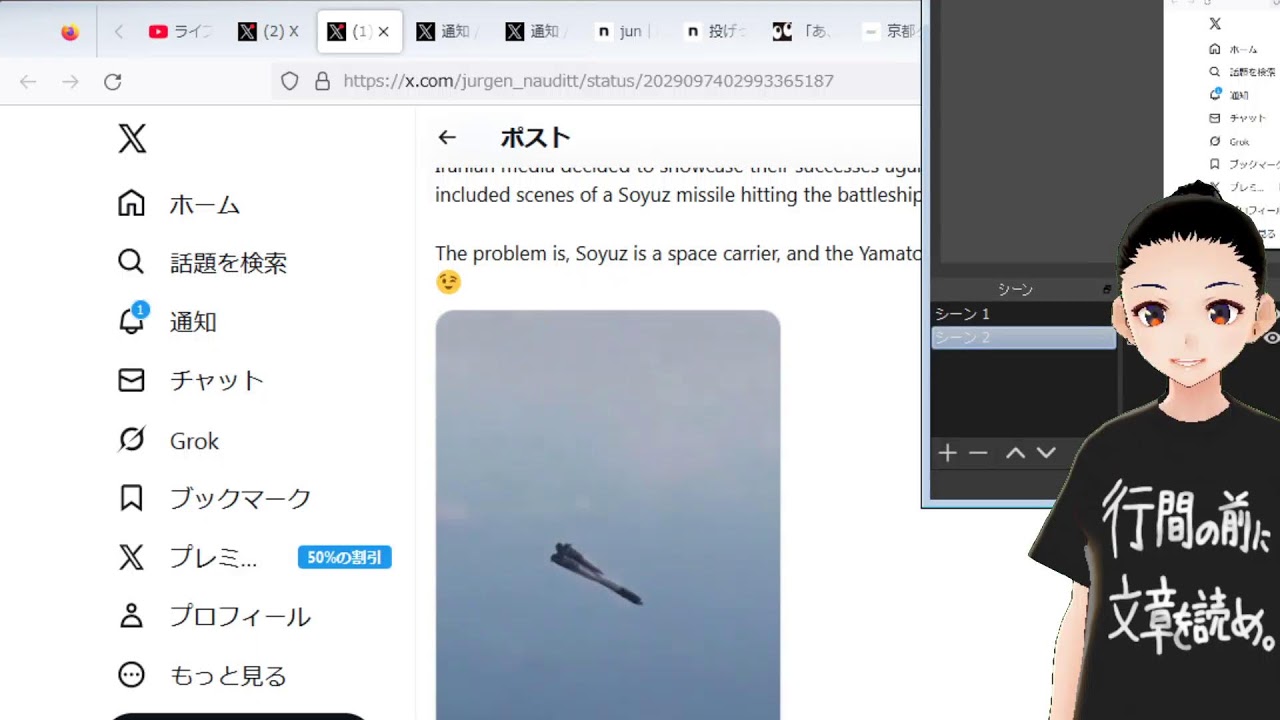Click the チャット envelope icon
Image resolution: width=1280 pixels, height=720 pixels.
131,380
